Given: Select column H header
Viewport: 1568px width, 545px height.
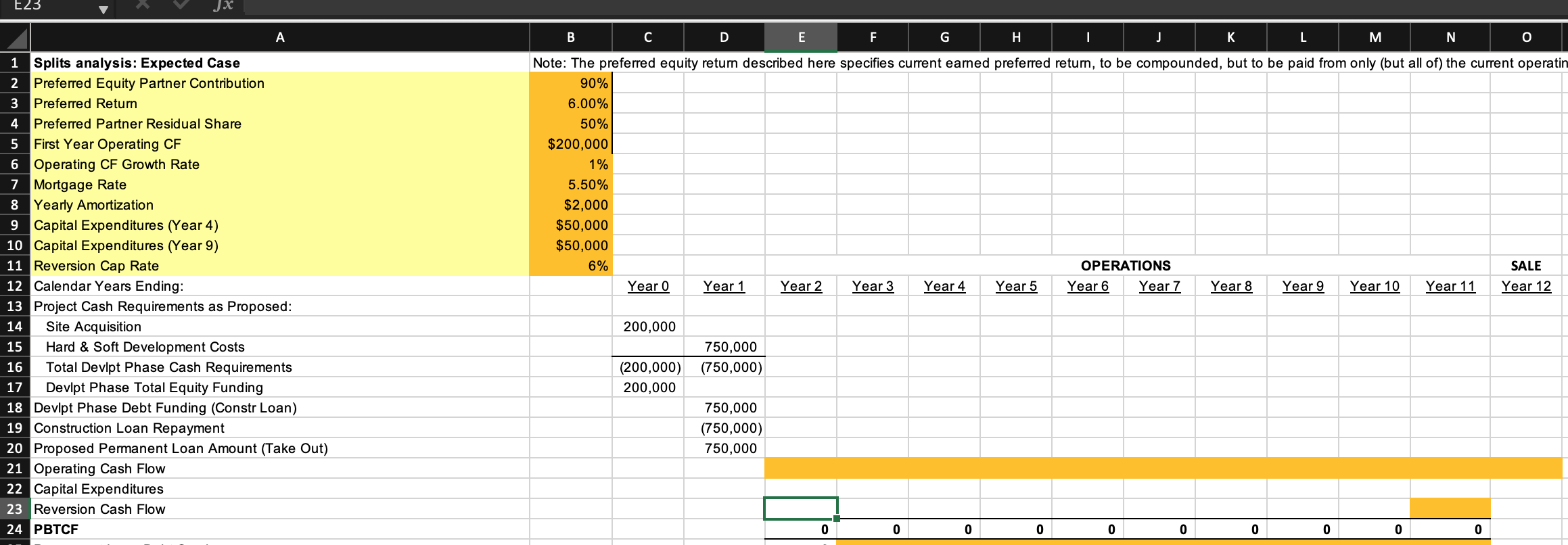Looking at the screenshot, I should tap(1017, 37).
